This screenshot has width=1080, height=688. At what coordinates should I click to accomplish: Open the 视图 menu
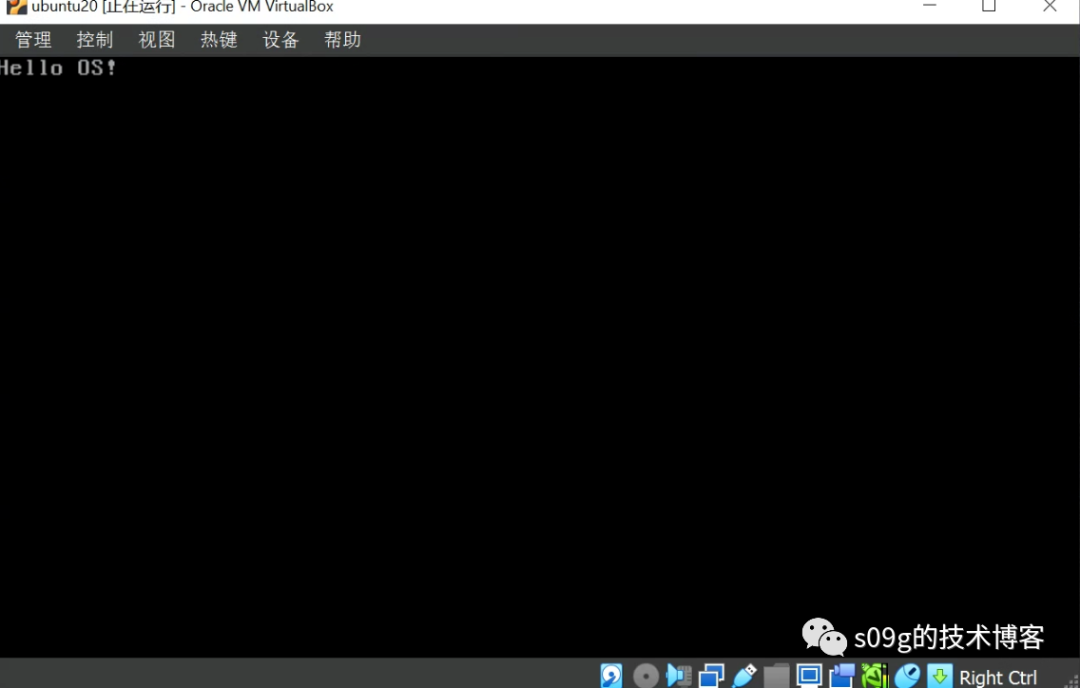click(157, 40)
